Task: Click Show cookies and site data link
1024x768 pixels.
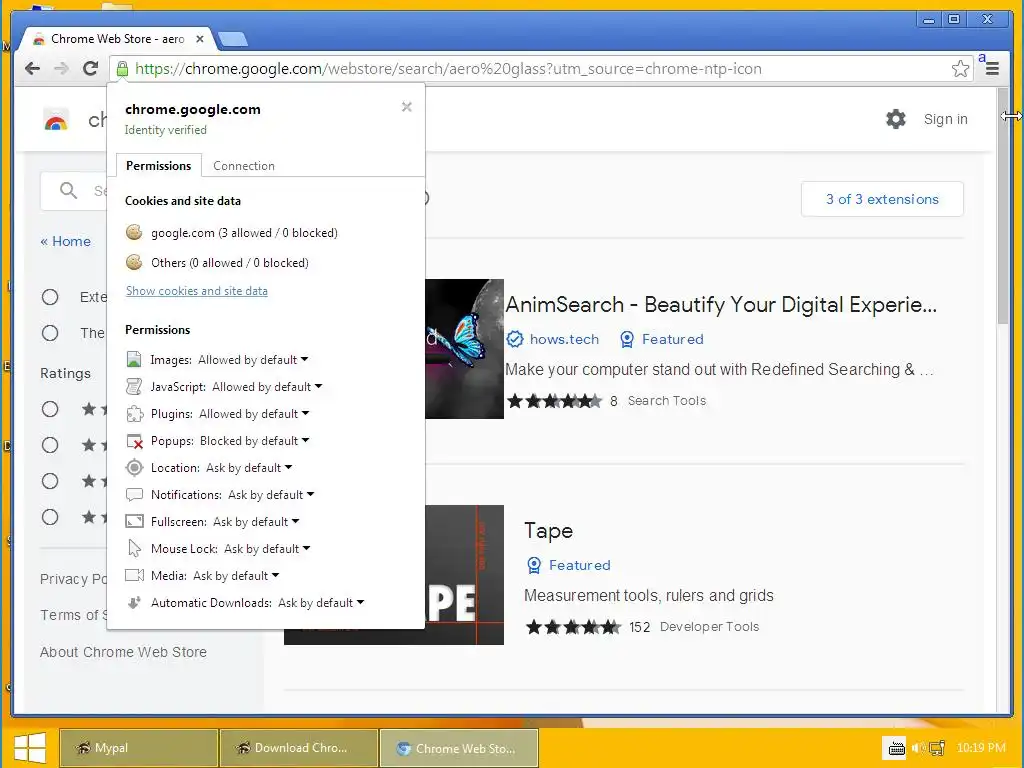Action: click(197, 291)
